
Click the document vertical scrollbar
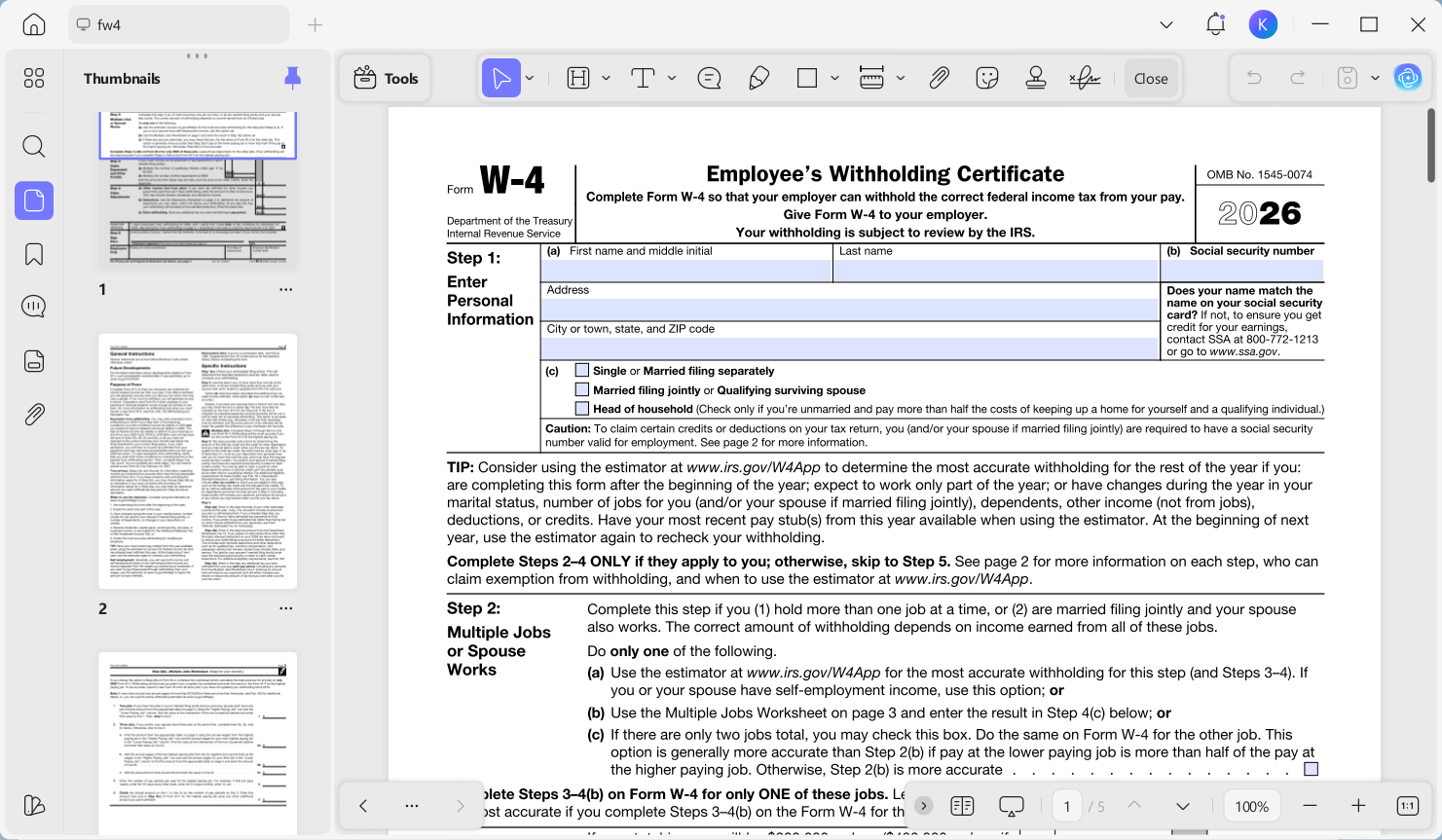[1431, 144]
